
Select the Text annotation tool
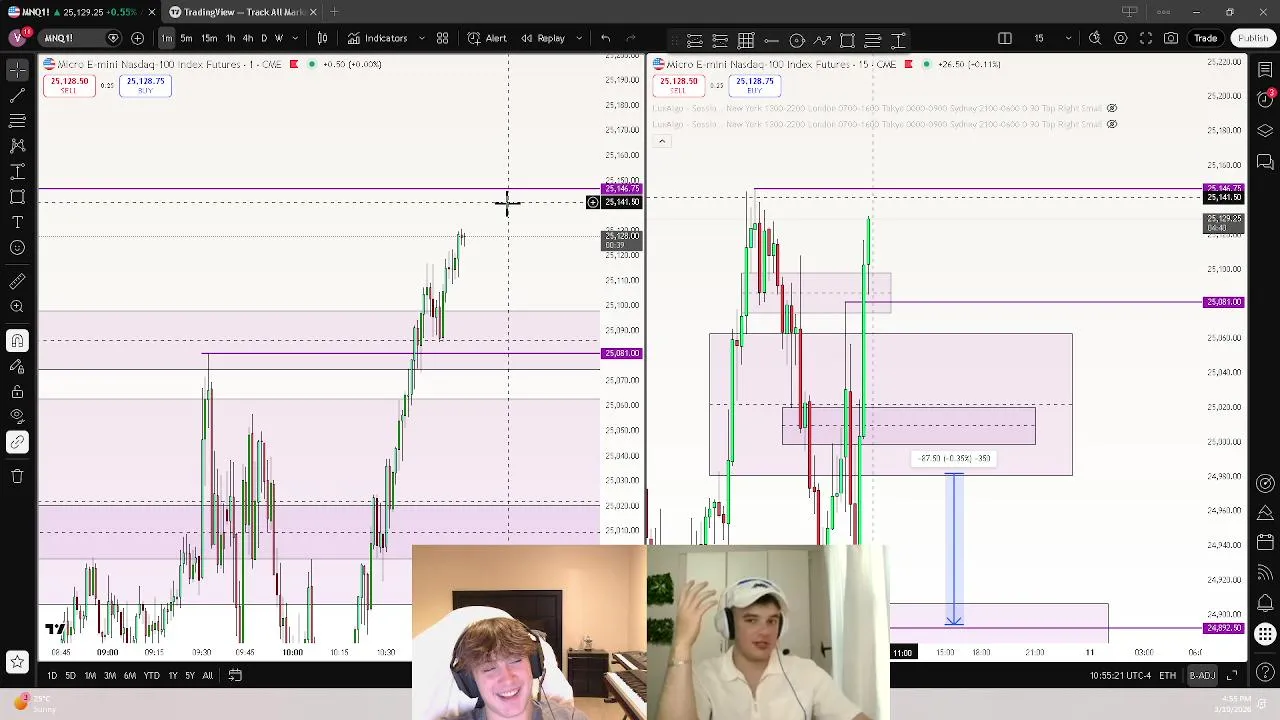pos(17,222)
